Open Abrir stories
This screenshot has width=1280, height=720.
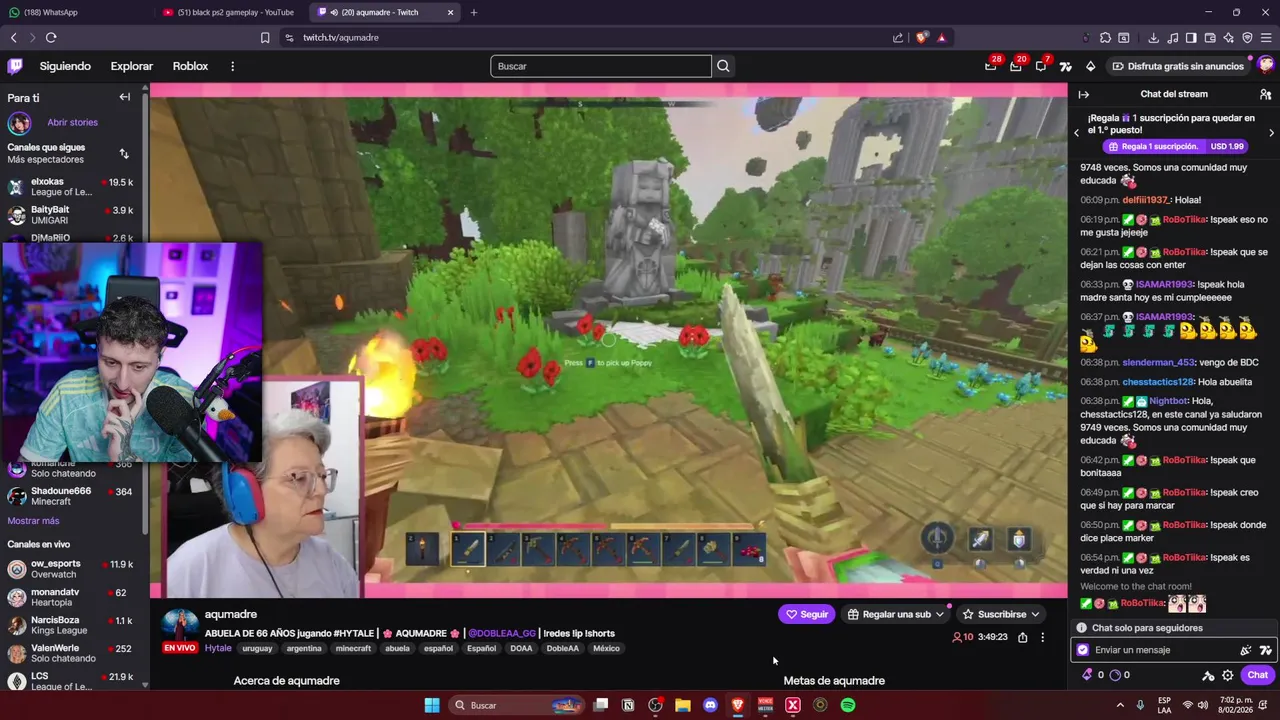[72, 122]
